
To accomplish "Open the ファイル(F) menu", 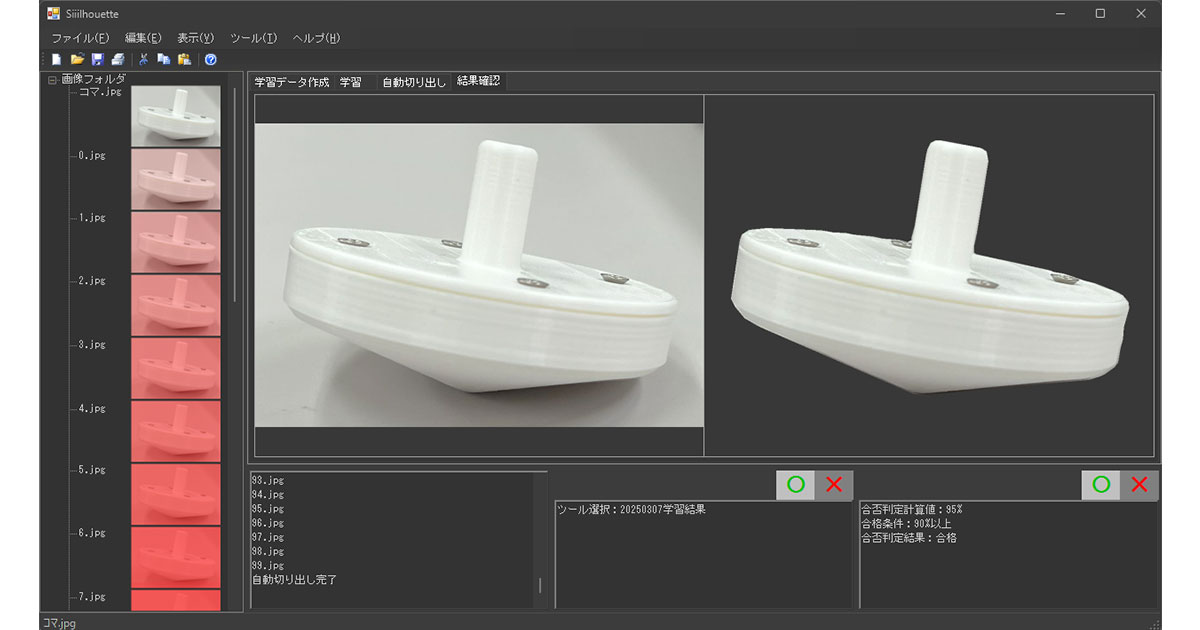I will coord(80,38).
